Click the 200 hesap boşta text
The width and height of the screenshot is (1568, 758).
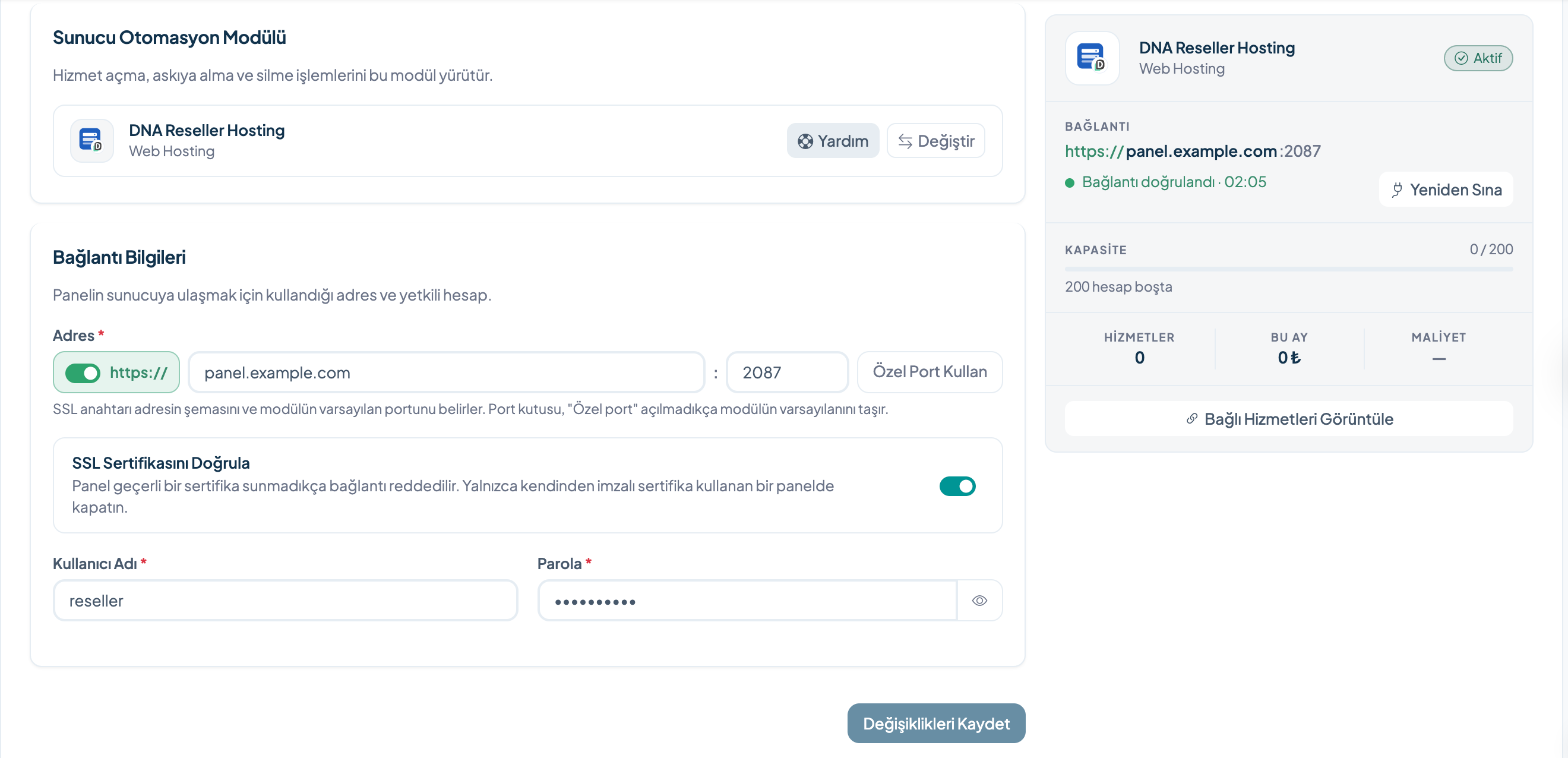(x=1118, y=287)
